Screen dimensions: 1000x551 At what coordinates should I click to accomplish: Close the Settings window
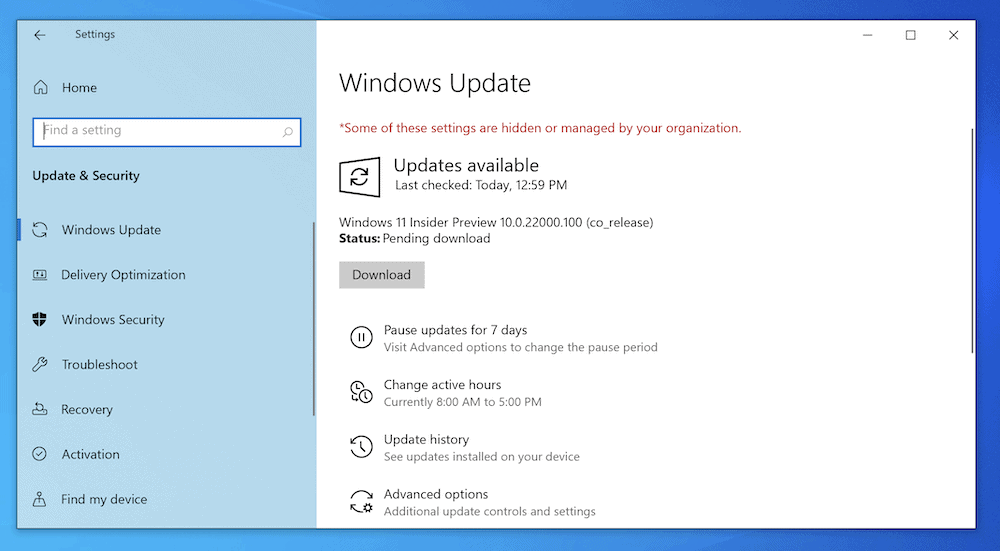[953, 35]
